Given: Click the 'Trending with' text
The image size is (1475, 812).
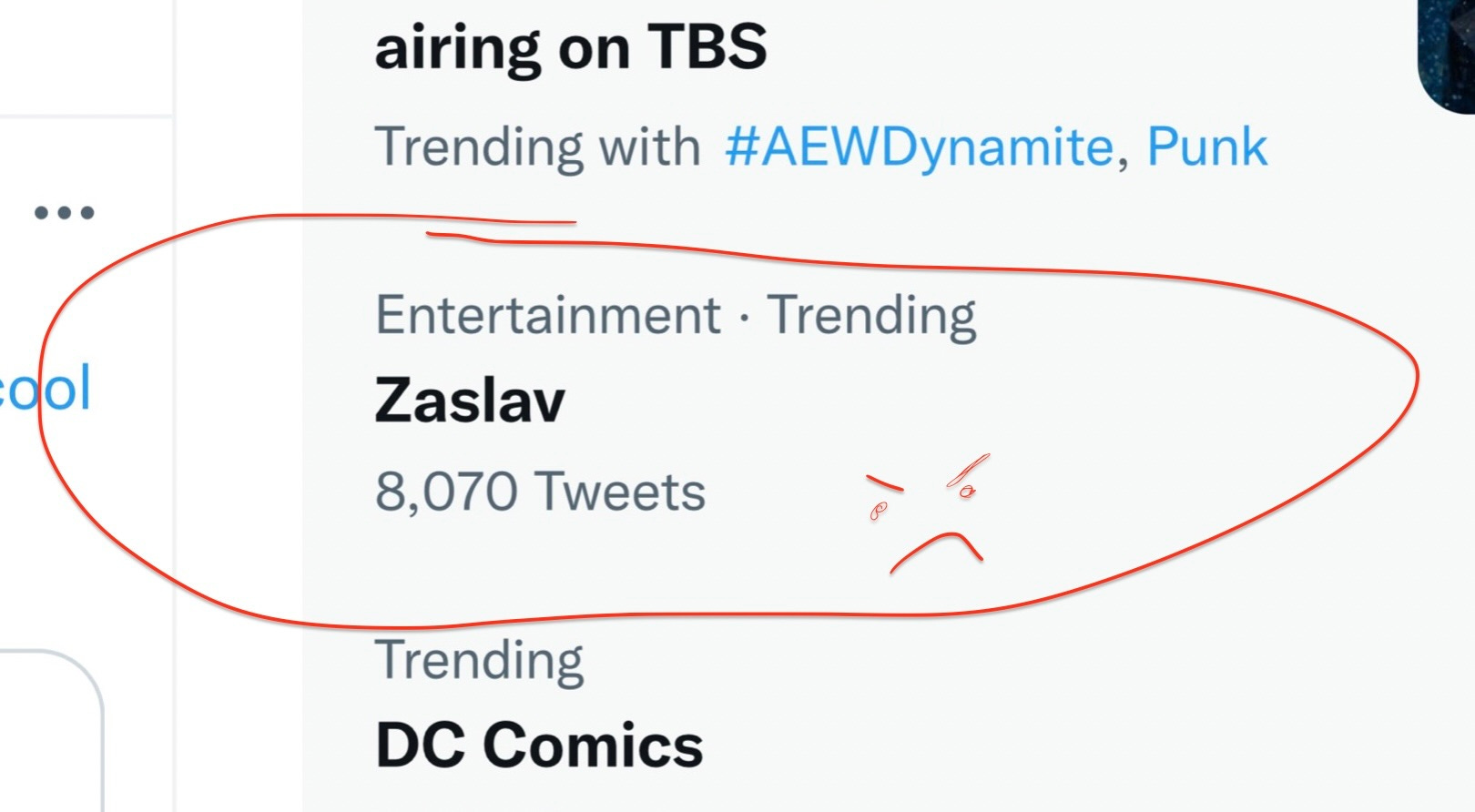Looking at the screenshot, I should (x=537, y=147).
